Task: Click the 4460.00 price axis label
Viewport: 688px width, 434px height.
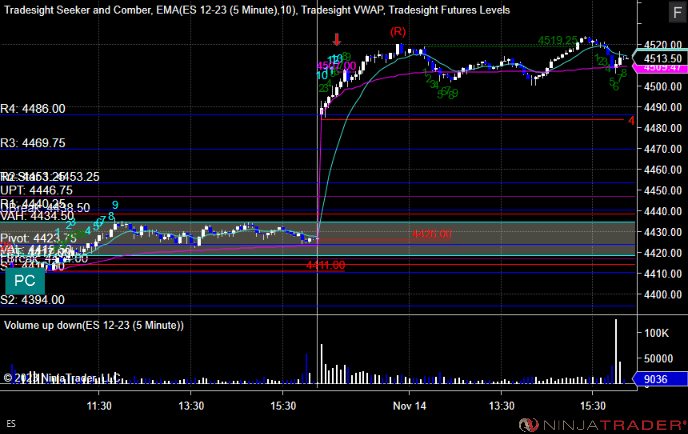Action: pos(663,170)
